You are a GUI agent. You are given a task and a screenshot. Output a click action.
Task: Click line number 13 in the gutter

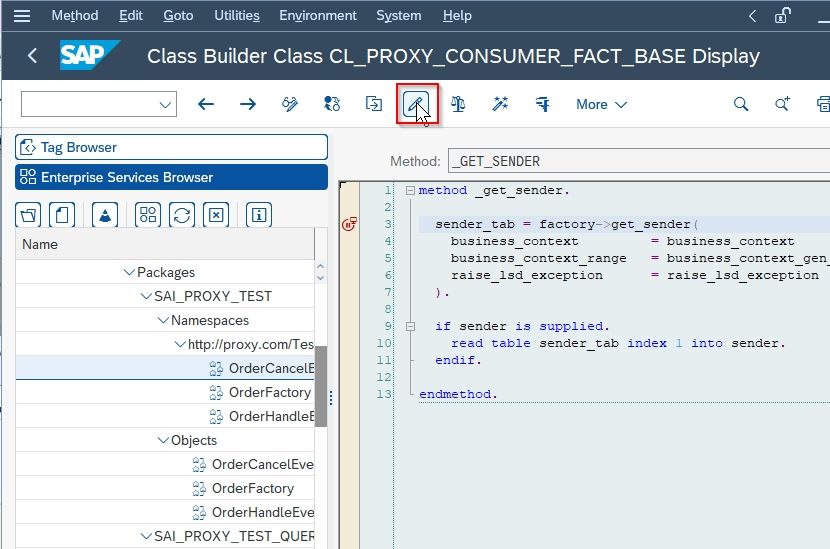pos(384,394)
